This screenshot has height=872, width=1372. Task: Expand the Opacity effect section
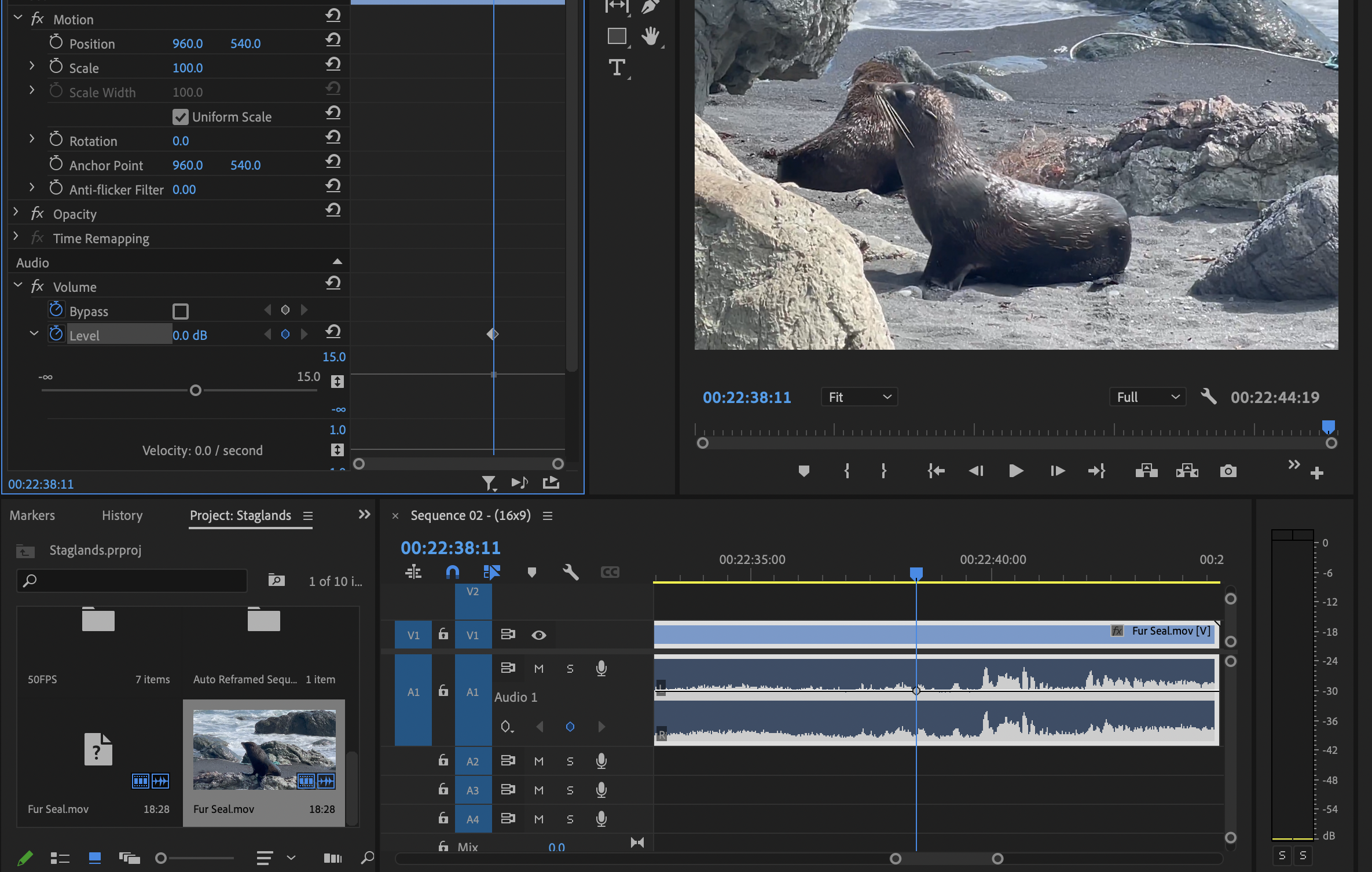[x=16, y=213]
